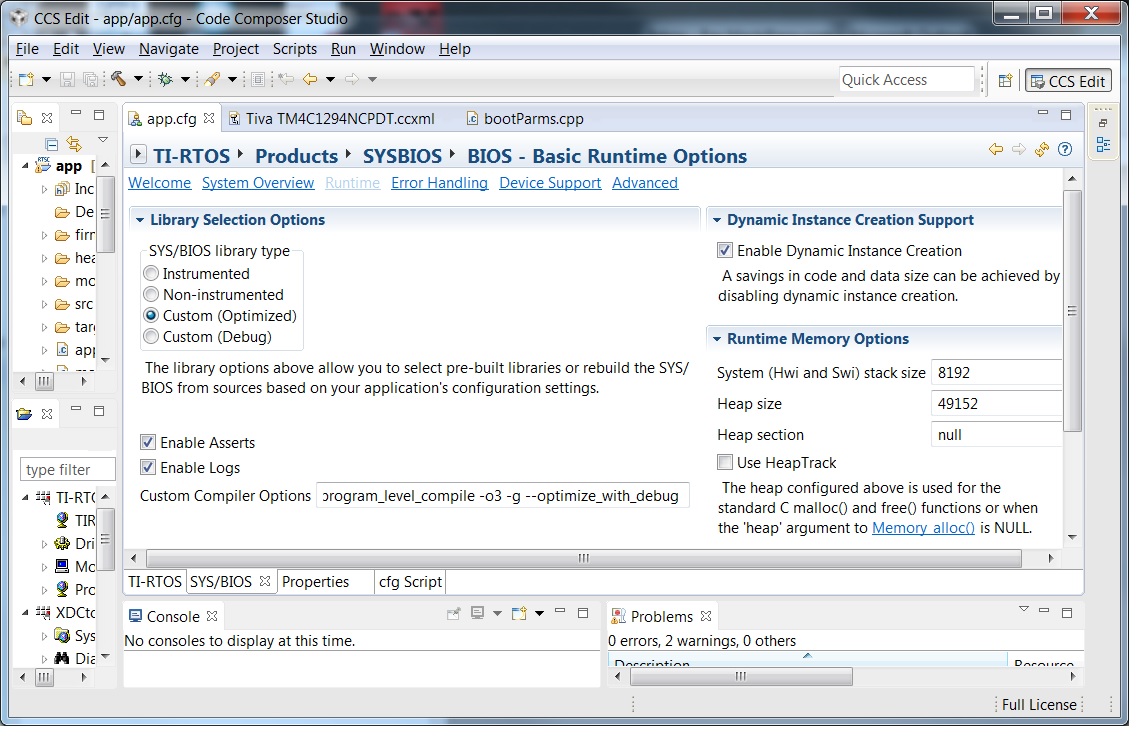The image size is (1146, 736).
Task: Switch to bootParms.cpp tab
Action: point(525,118)
